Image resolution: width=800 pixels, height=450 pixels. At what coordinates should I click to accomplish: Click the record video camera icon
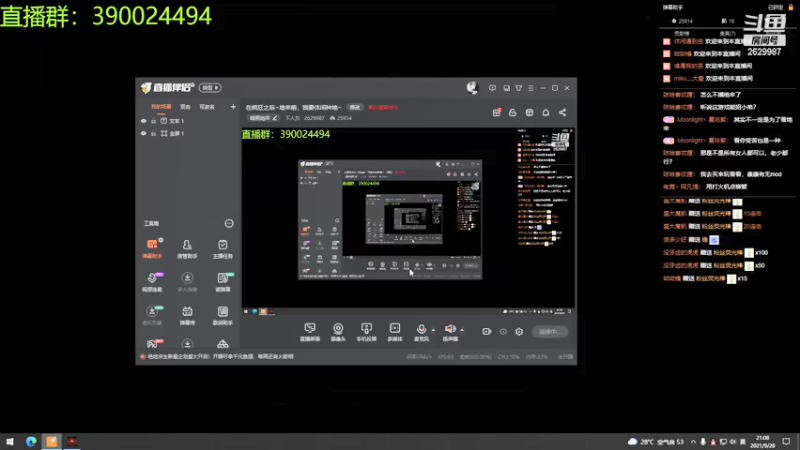(x=487, y=332)
